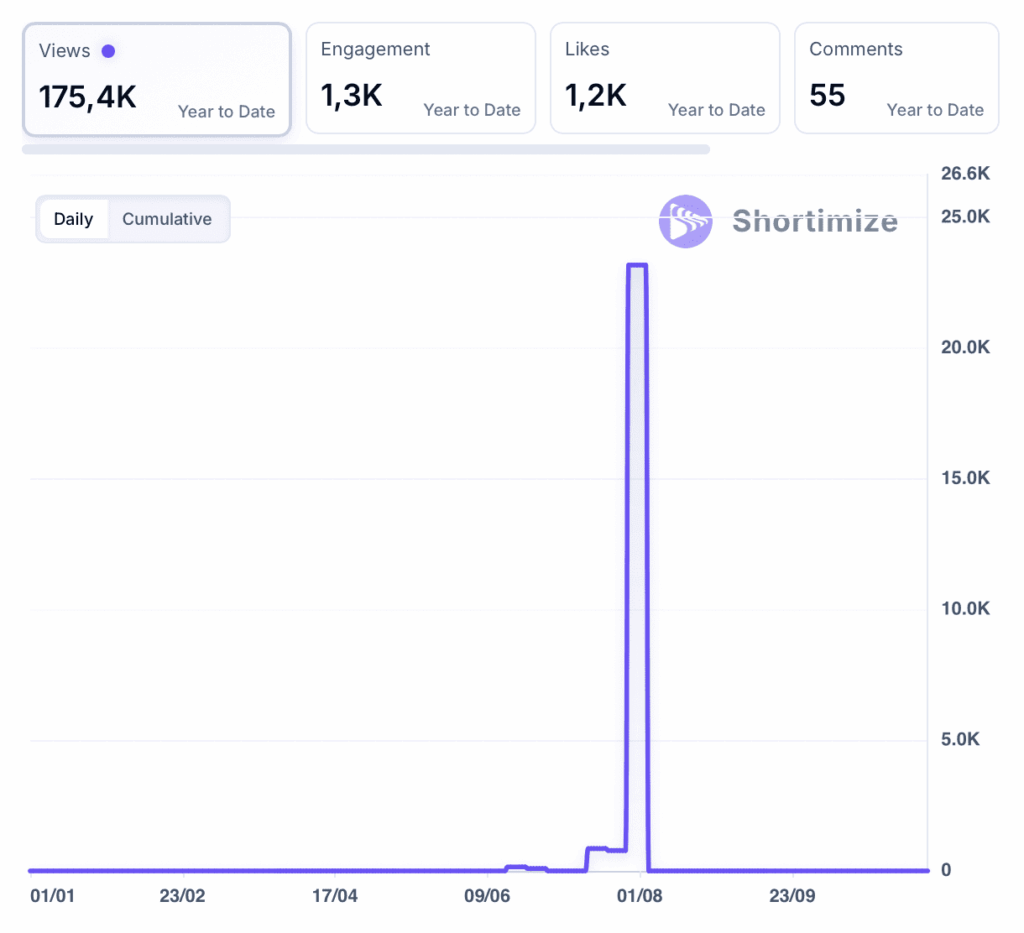Click Year to Date in Comments card

(935, 110)
